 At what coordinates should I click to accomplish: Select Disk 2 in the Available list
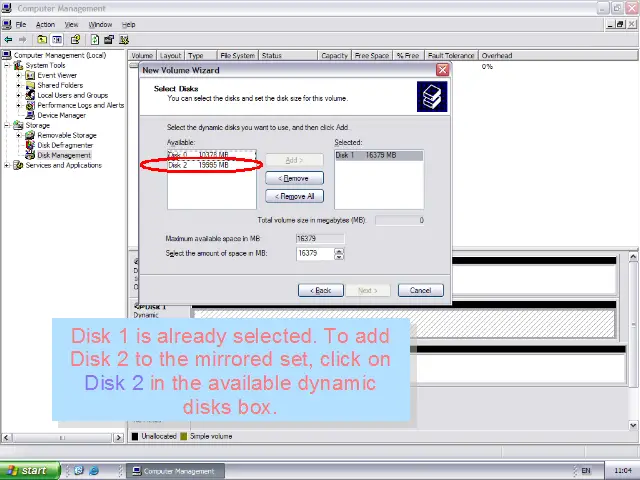coord(211,165)
